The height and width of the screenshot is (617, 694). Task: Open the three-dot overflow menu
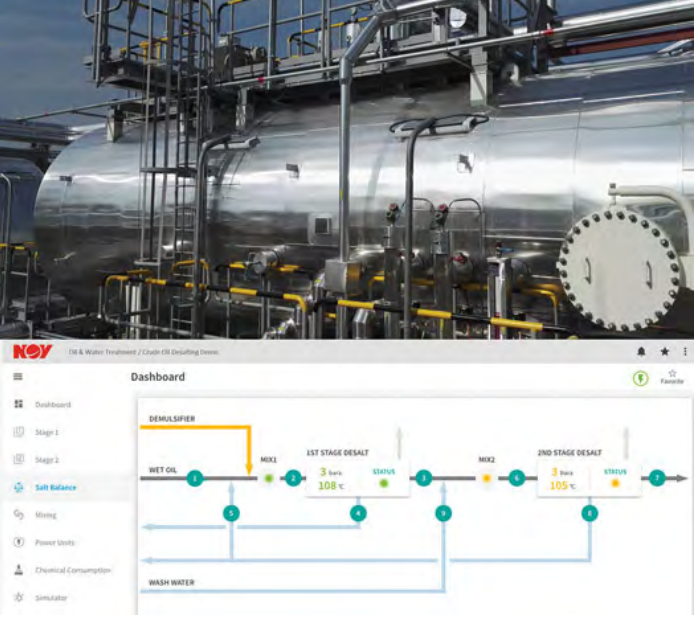(x=685, y=352)
